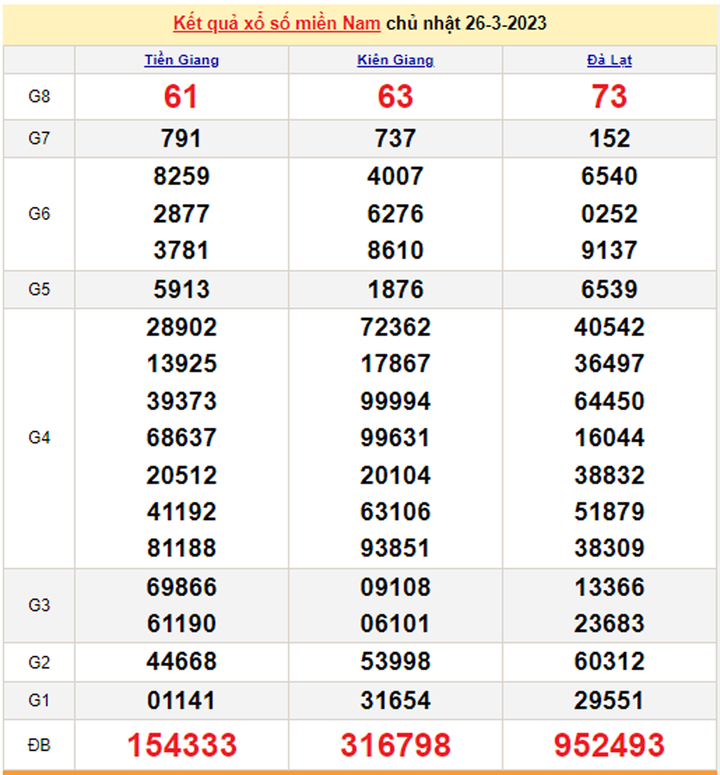
Task: Select the G4 row label
Action: point(39,438)
